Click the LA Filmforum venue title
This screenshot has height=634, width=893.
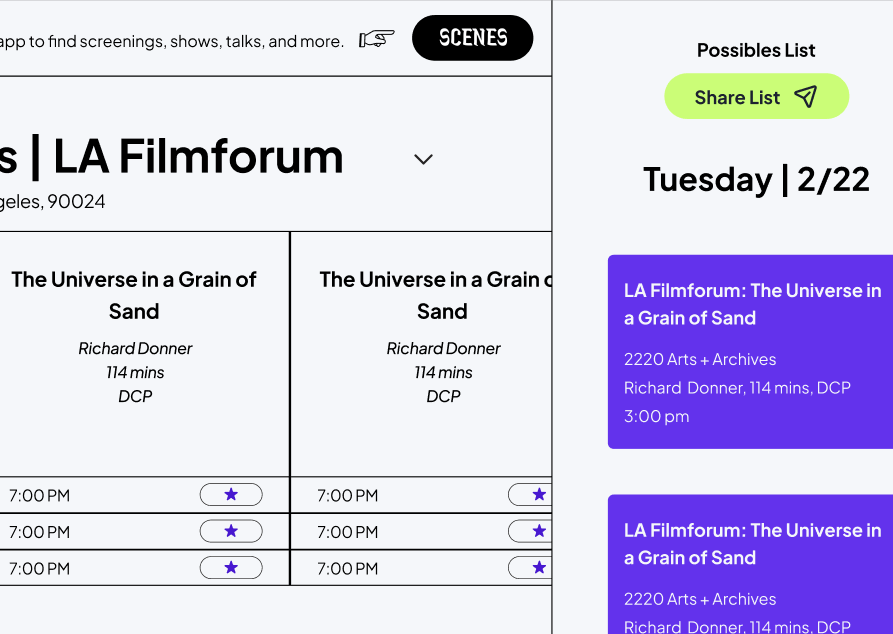198,157
